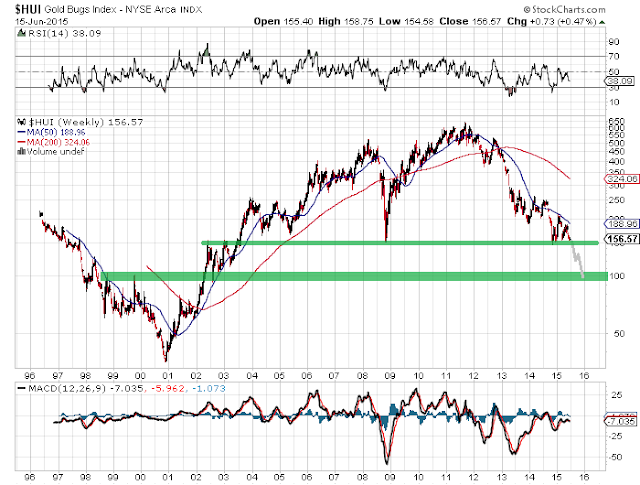Click the Chg +0.73 (+0.47%) value
The width and height of the screenshot is (640, 485).
tap(552, 21)
